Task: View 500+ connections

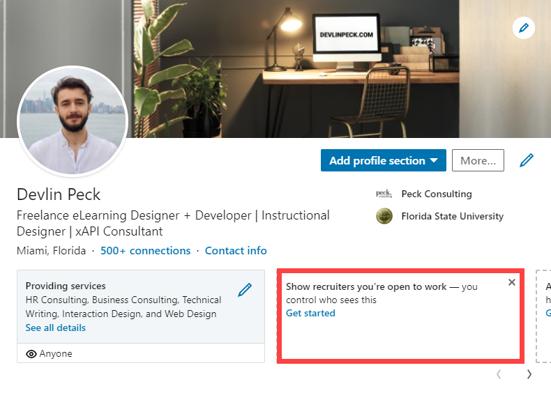Action: pyautogui.click(x=145, y=251)
